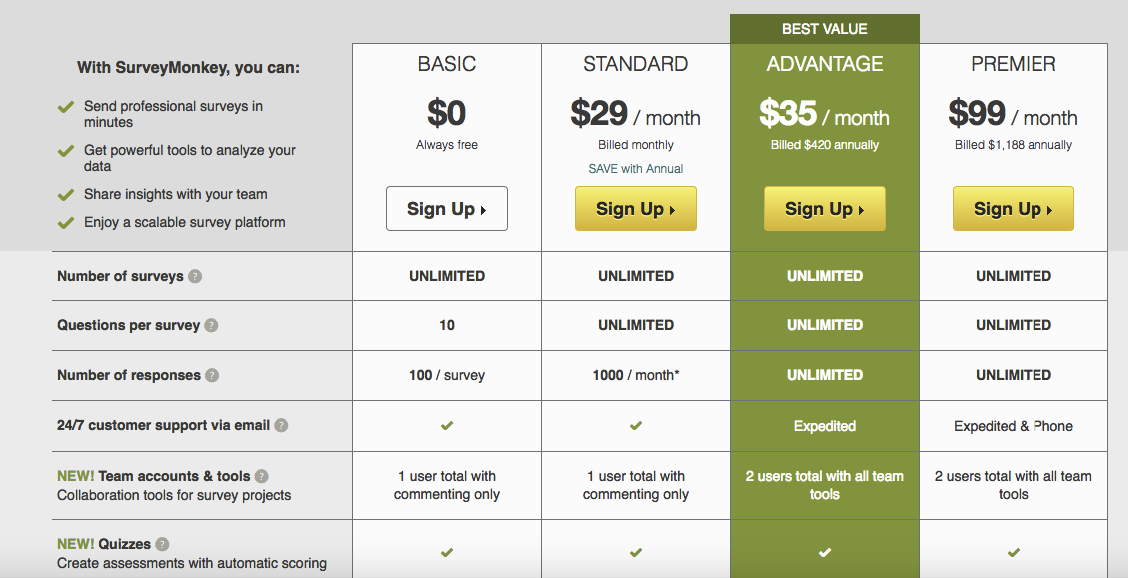This screenshot has height=578, width=1128.
Task: Choose Sign Up for Advantage plan
Action: point(825,209)
